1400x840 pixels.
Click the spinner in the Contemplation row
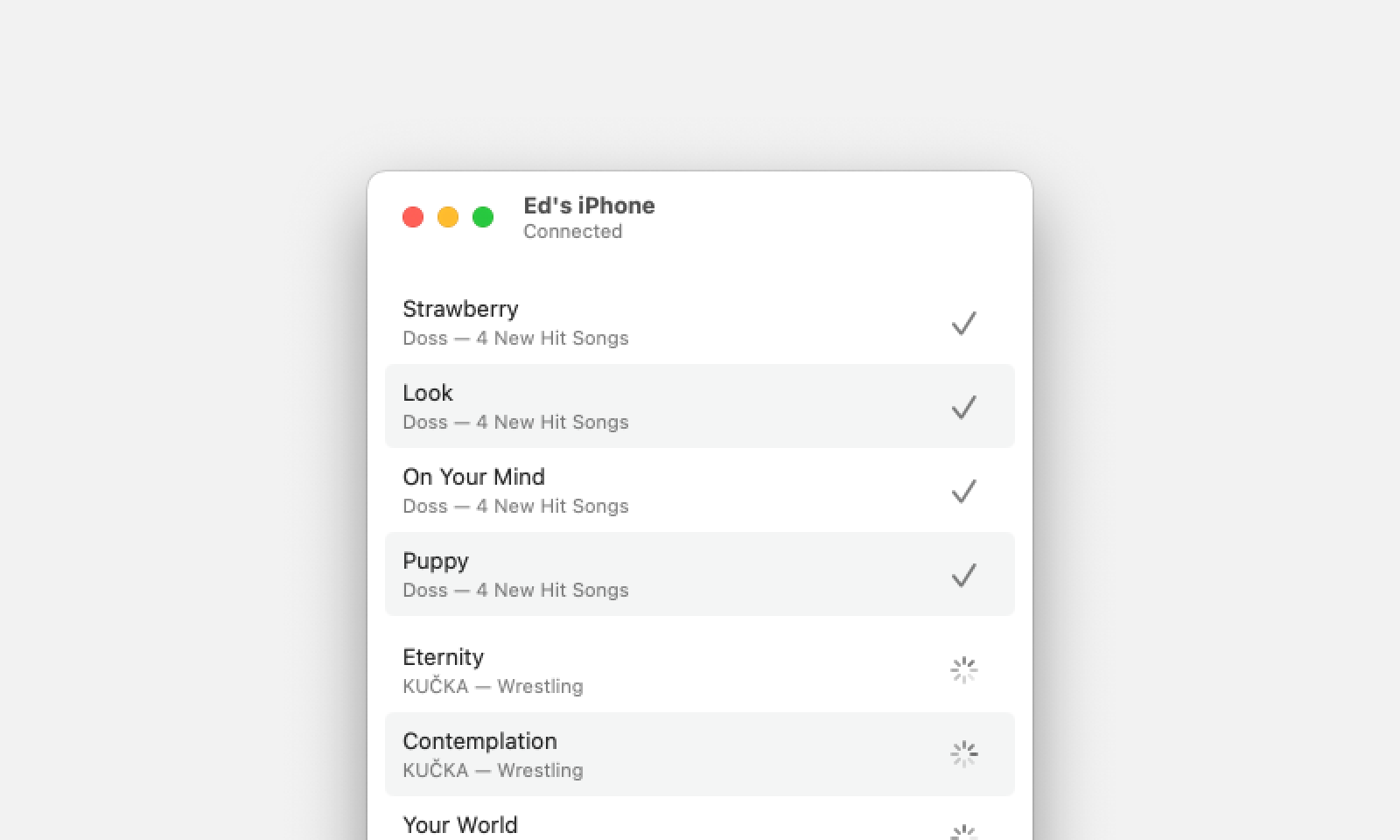[963, 754]
